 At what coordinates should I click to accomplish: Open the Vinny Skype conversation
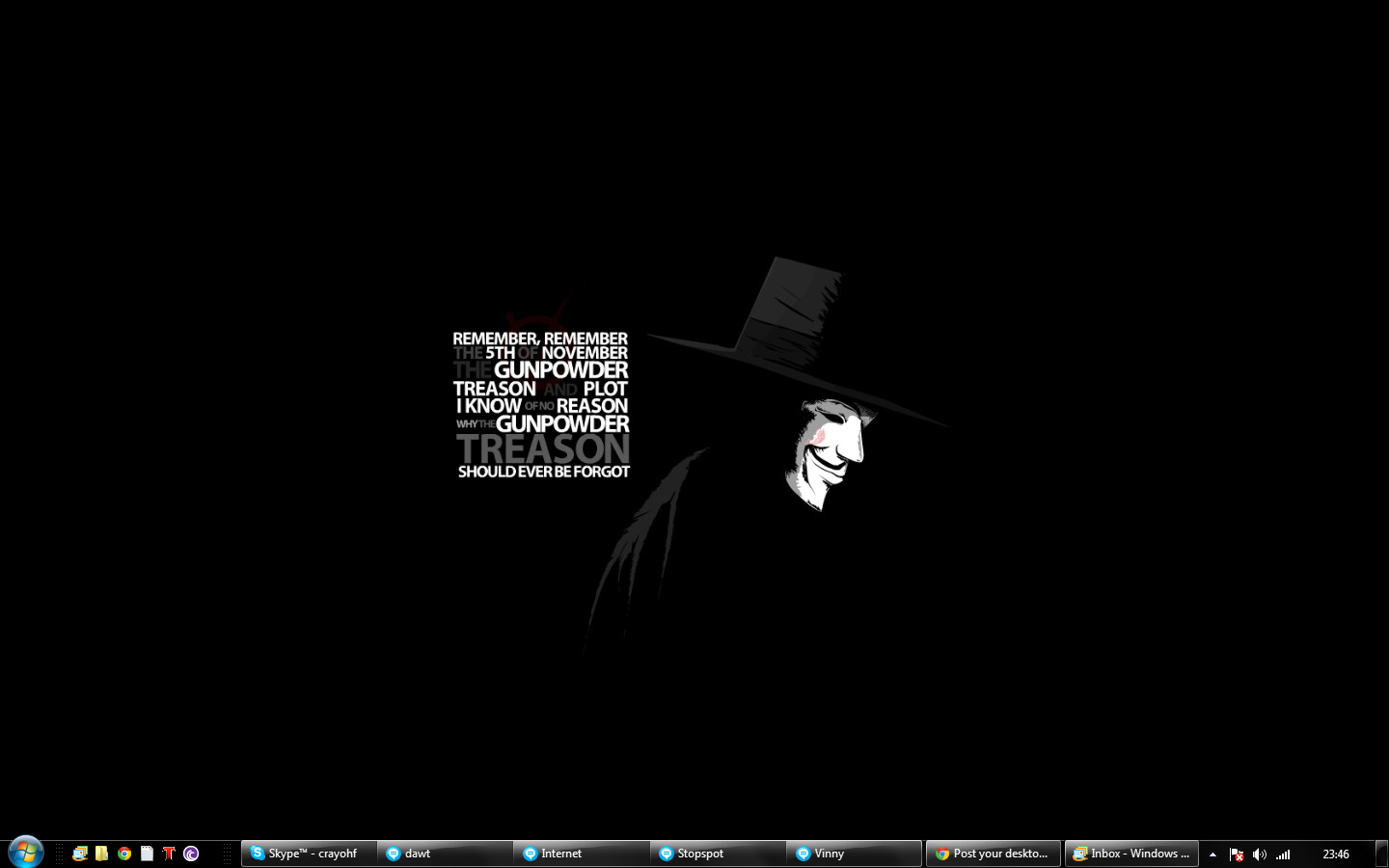pyautogui.click(x=854, y=854)
